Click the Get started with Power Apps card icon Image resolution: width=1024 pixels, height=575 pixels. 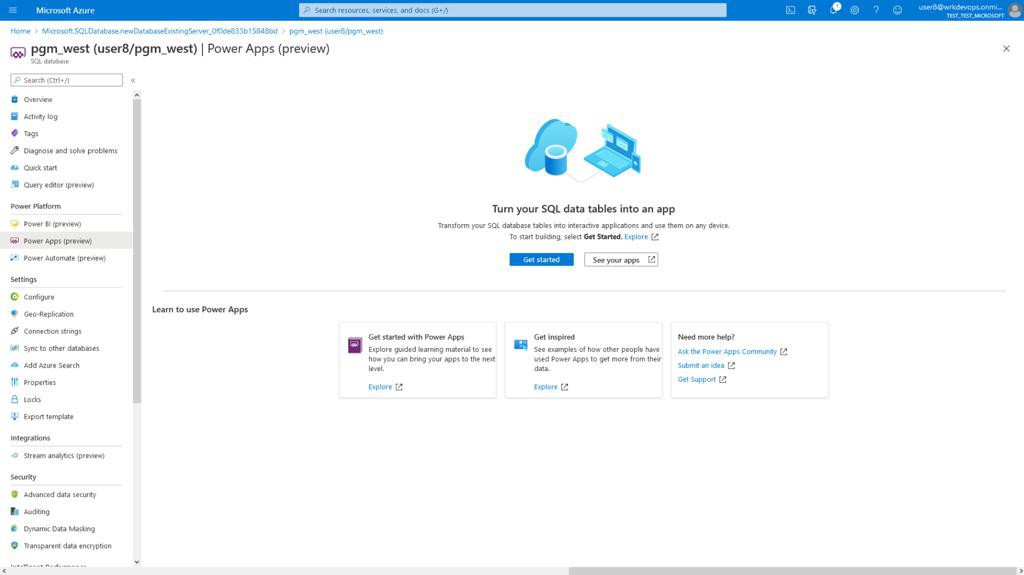355,345
